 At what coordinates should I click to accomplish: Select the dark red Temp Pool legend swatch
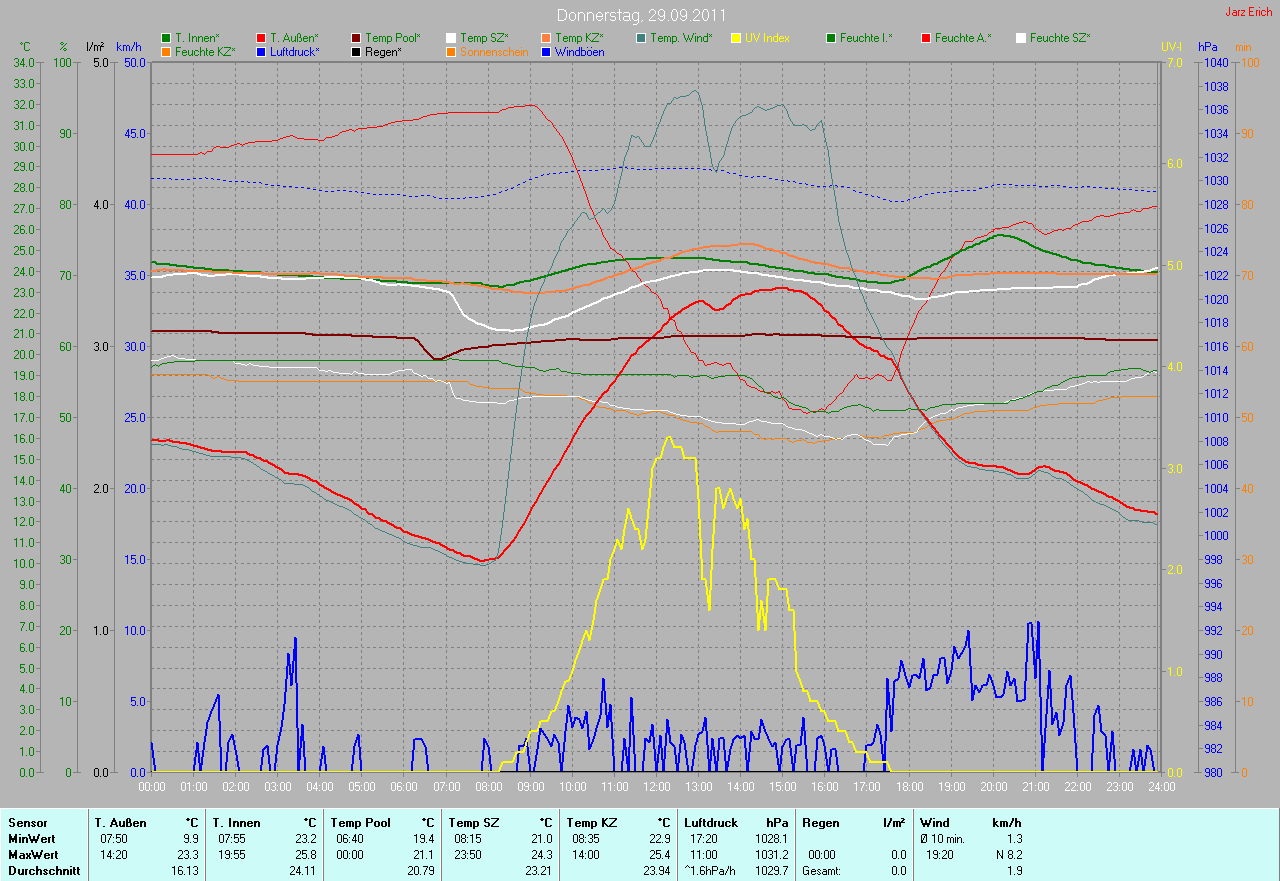pos(357,38)
